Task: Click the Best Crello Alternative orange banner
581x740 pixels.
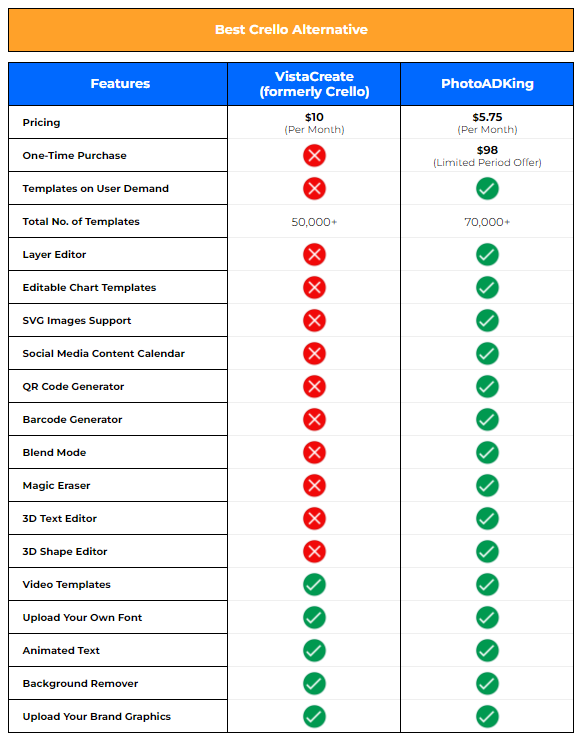Action: pos(291,30)
